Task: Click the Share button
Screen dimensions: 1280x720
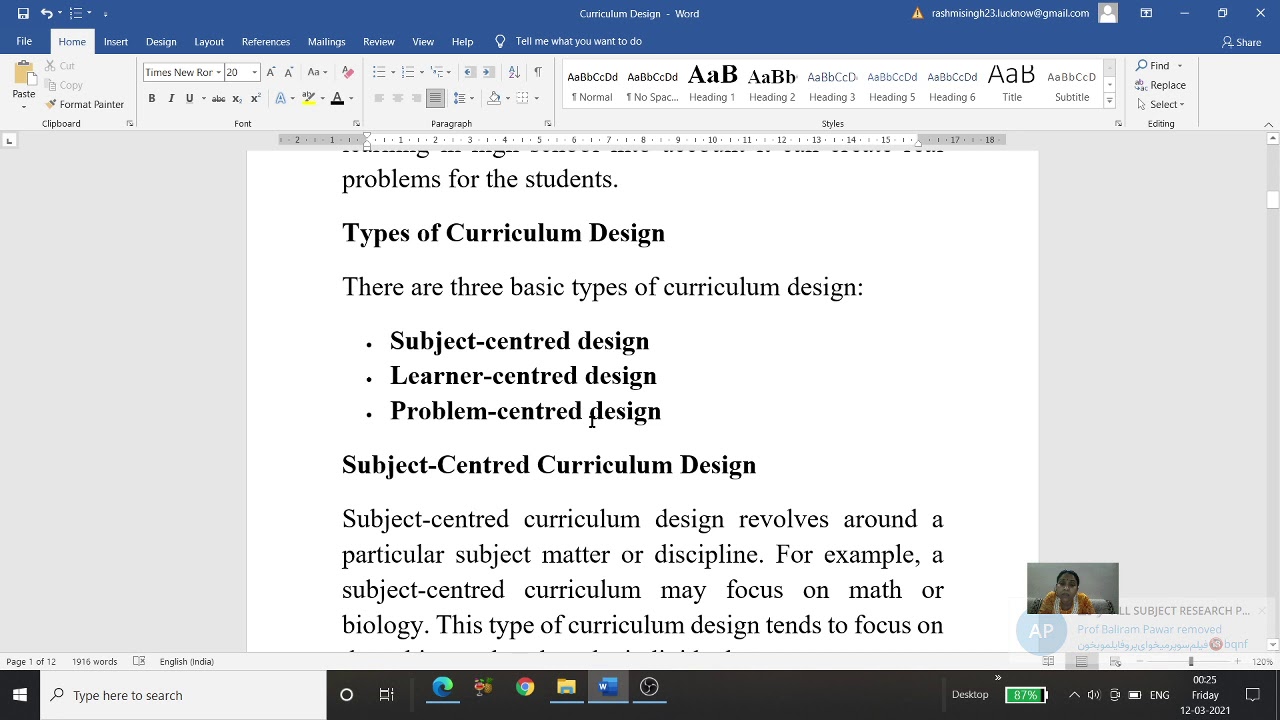Action: point(1242,42)
